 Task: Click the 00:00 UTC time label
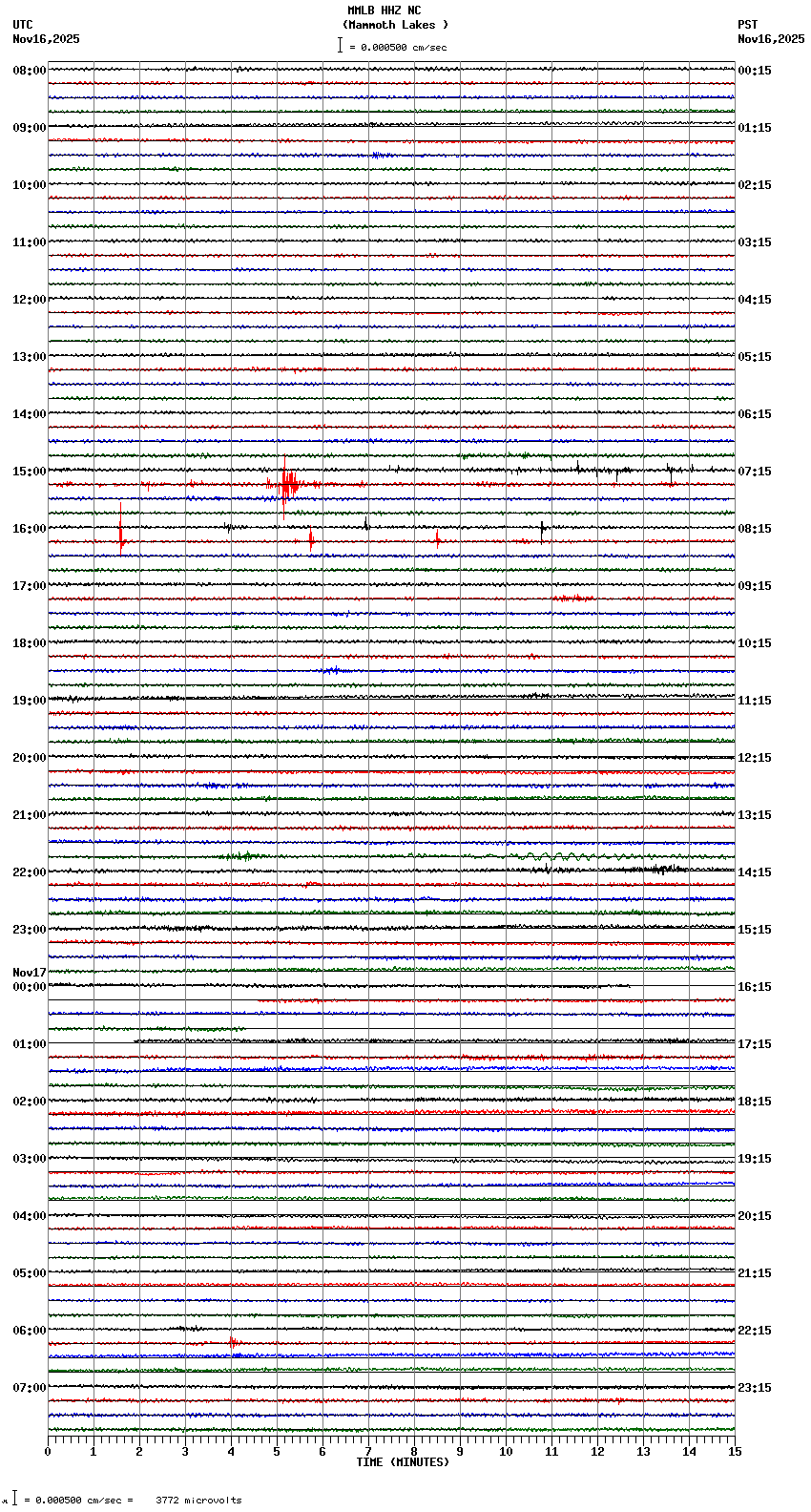tap(30, 987)
